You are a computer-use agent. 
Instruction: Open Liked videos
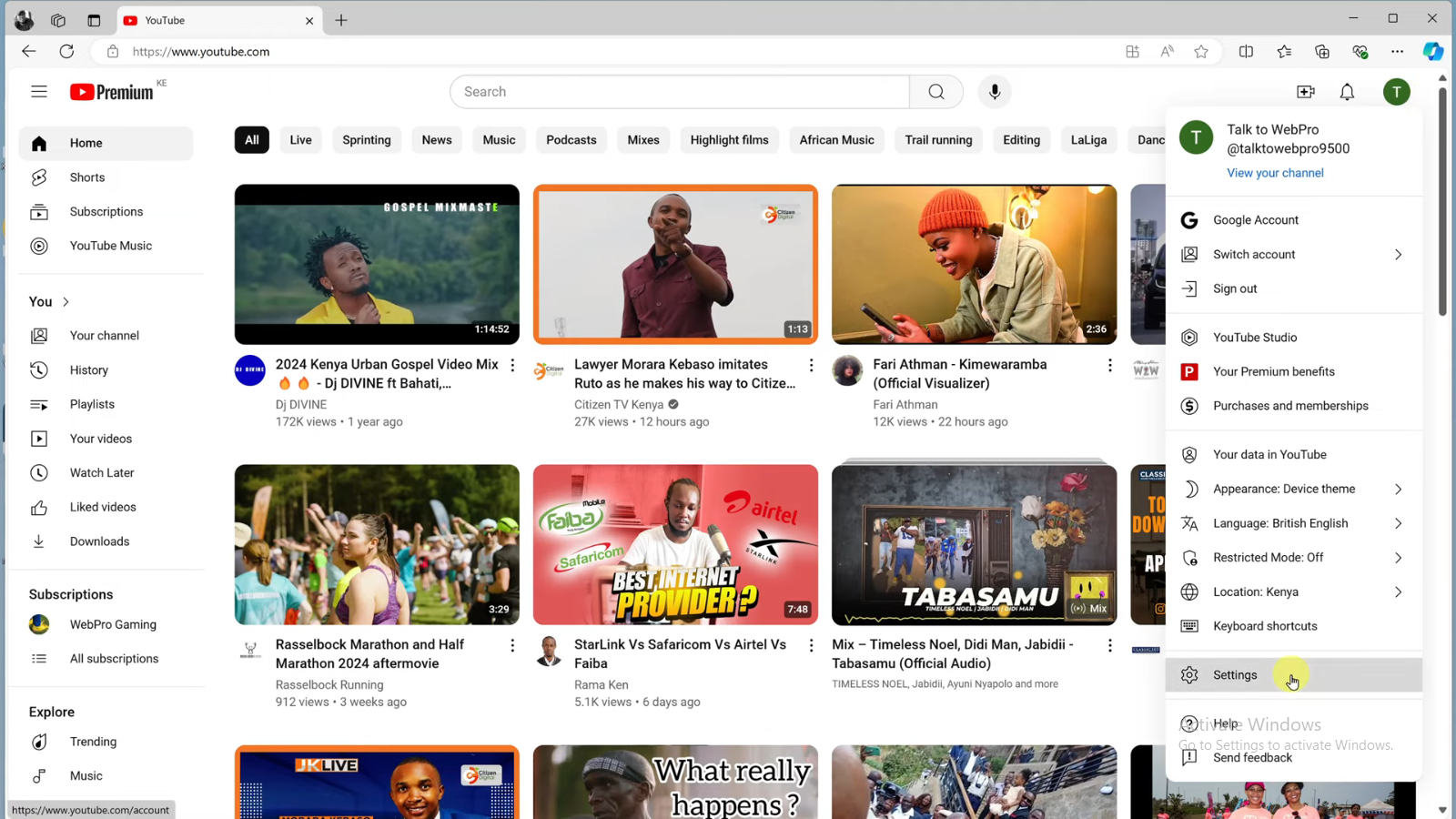point(106,507)
